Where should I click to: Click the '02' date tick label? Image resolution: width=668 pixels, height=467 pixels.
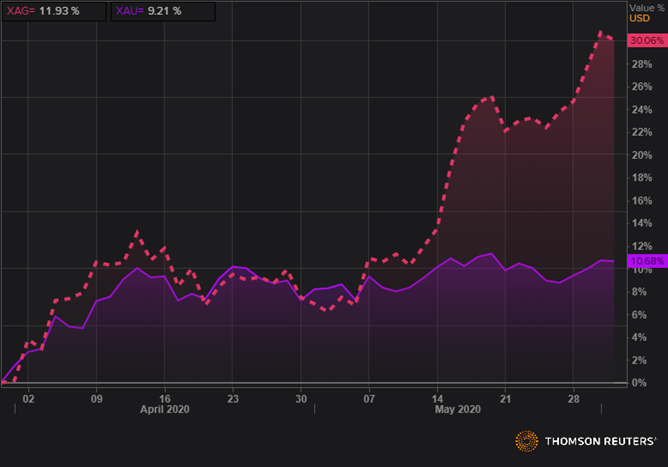(x=28, y=399)
